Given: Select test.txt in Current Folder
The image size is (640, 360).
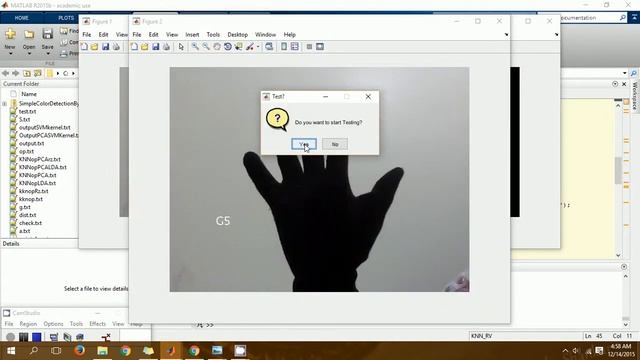Looking at the screenshot, I should 27,111.
